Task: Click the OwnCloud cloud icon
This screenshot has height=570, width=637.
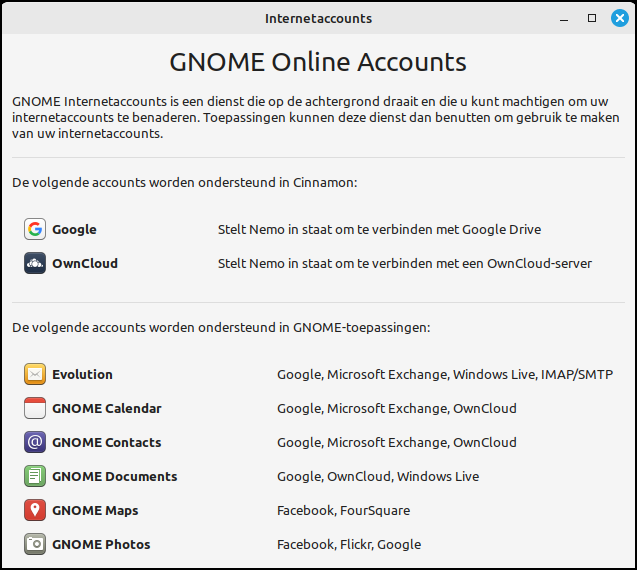Action: [x=35, y=263]
